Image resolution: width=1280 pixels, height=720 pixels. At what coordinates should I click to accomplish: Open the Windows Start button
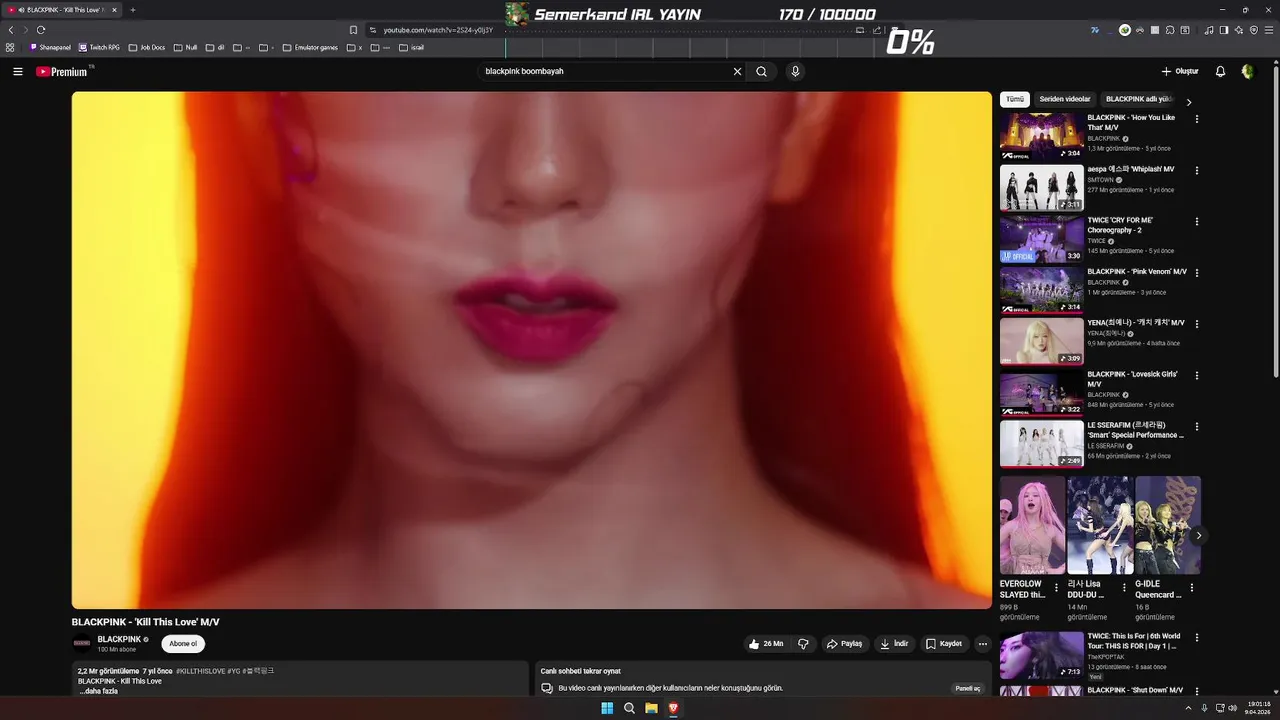point(607,708)
